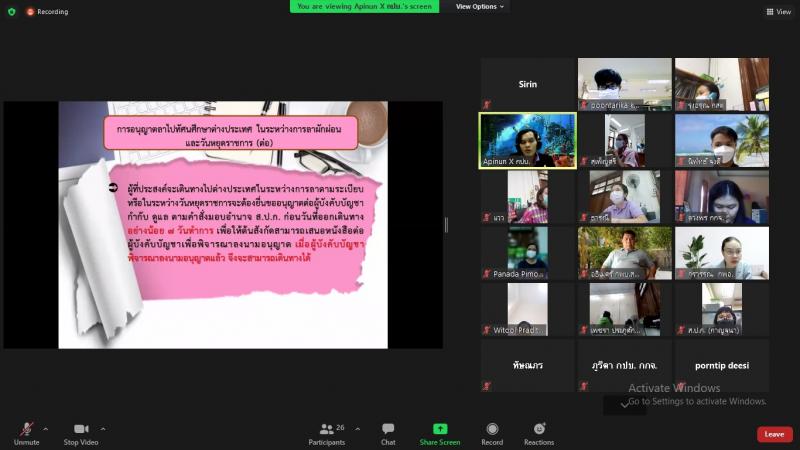The width and height of the screenshot is (800, 450).
Task: Open the Chat panel
Action: pyautogui.click(x=388, y=434)
